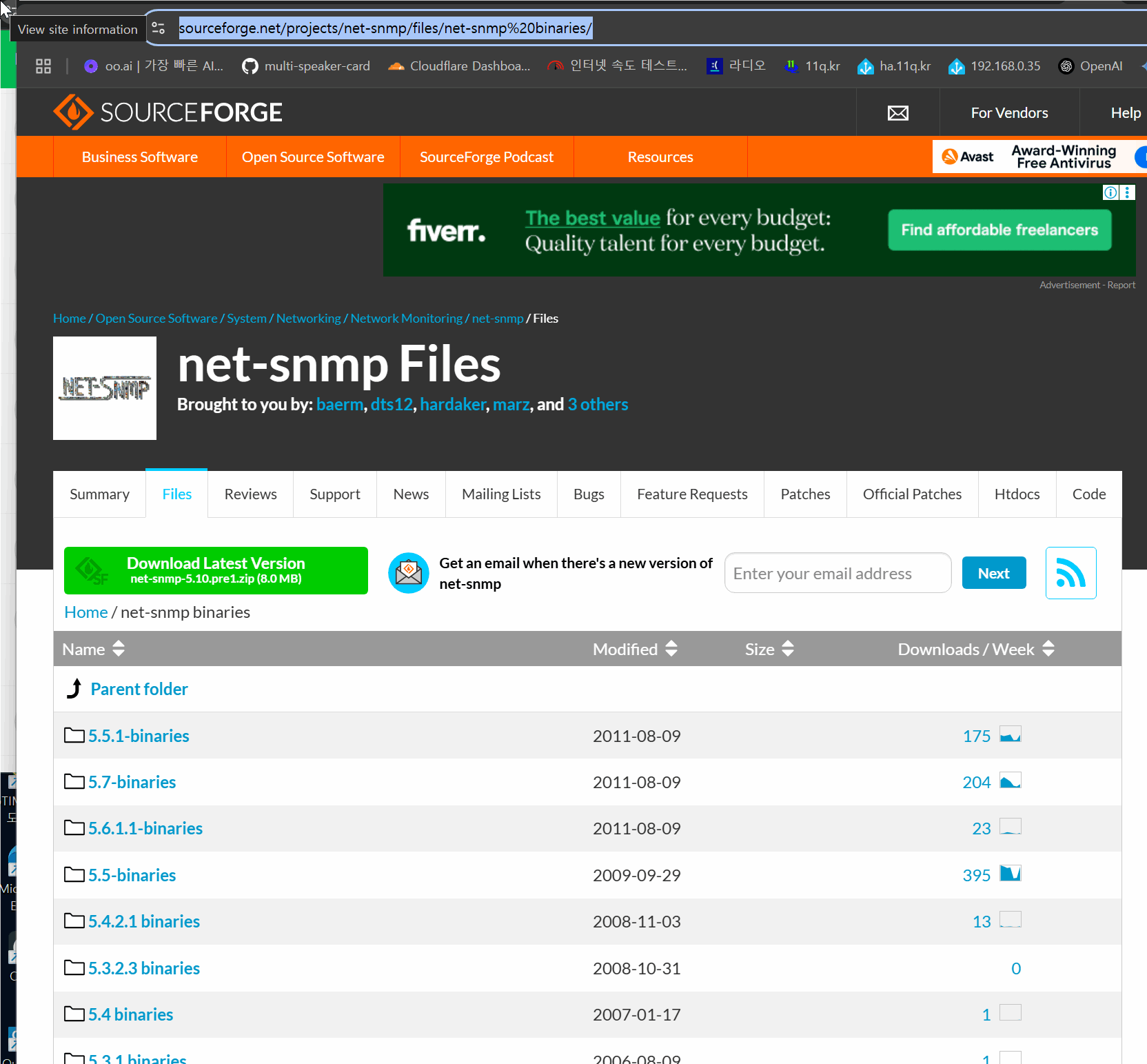Image resolution: width=1147 pixels, height=1064 pixels.
Task: Open the OpenAI bookmark
Action: point(1090,66)
